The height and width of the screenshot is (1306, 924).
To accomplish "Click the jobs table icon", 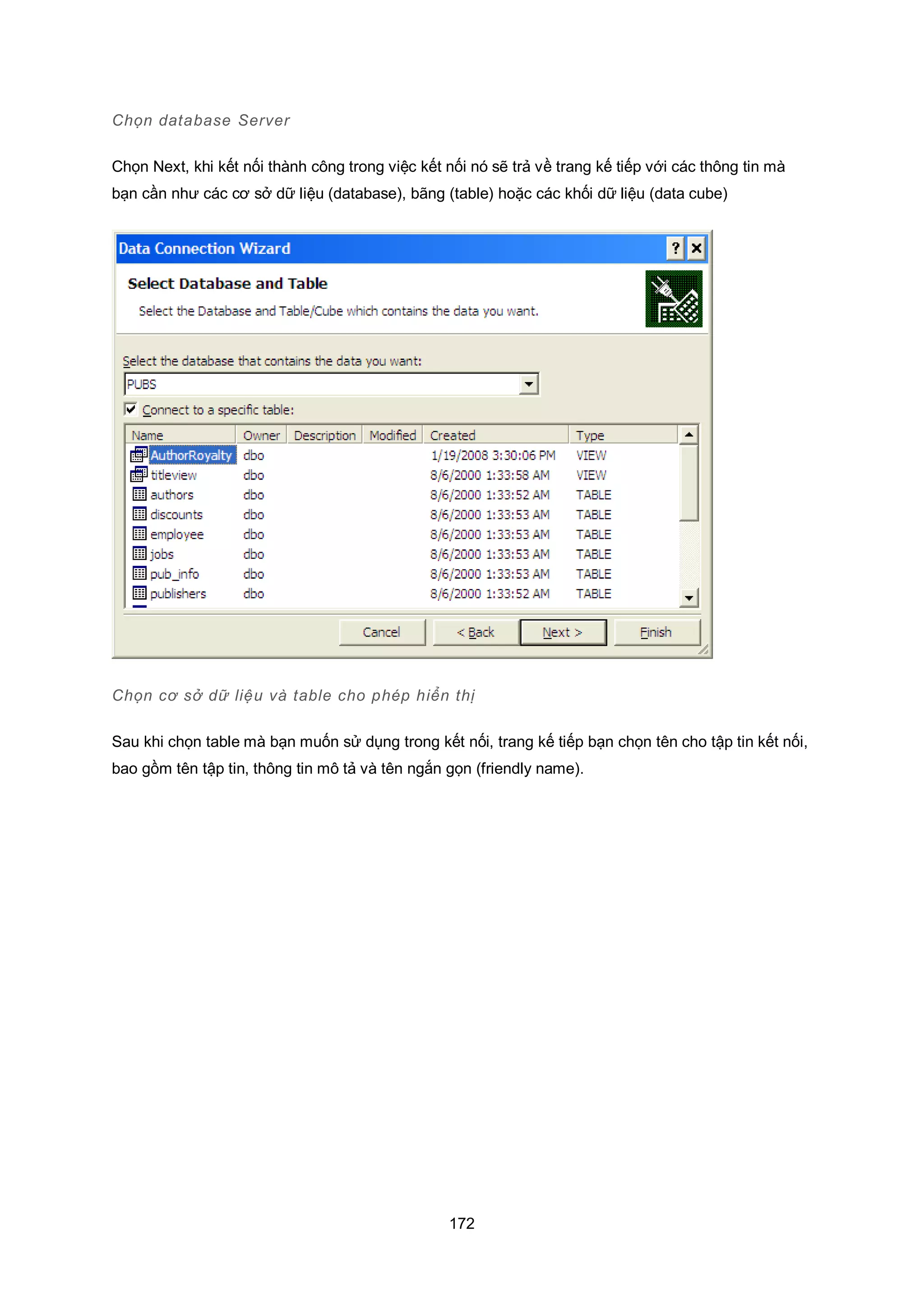I will coord(139,554).
